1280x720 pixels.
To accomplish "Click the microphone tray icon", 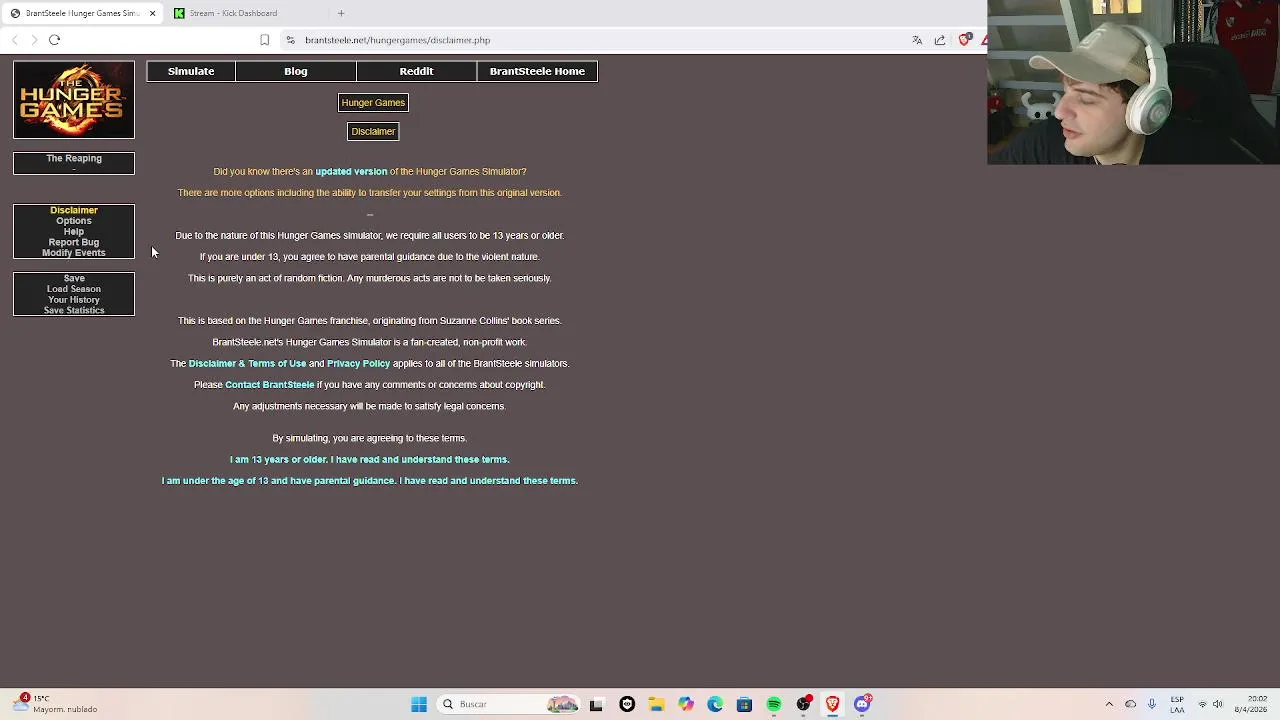I will pos(1152,704).
